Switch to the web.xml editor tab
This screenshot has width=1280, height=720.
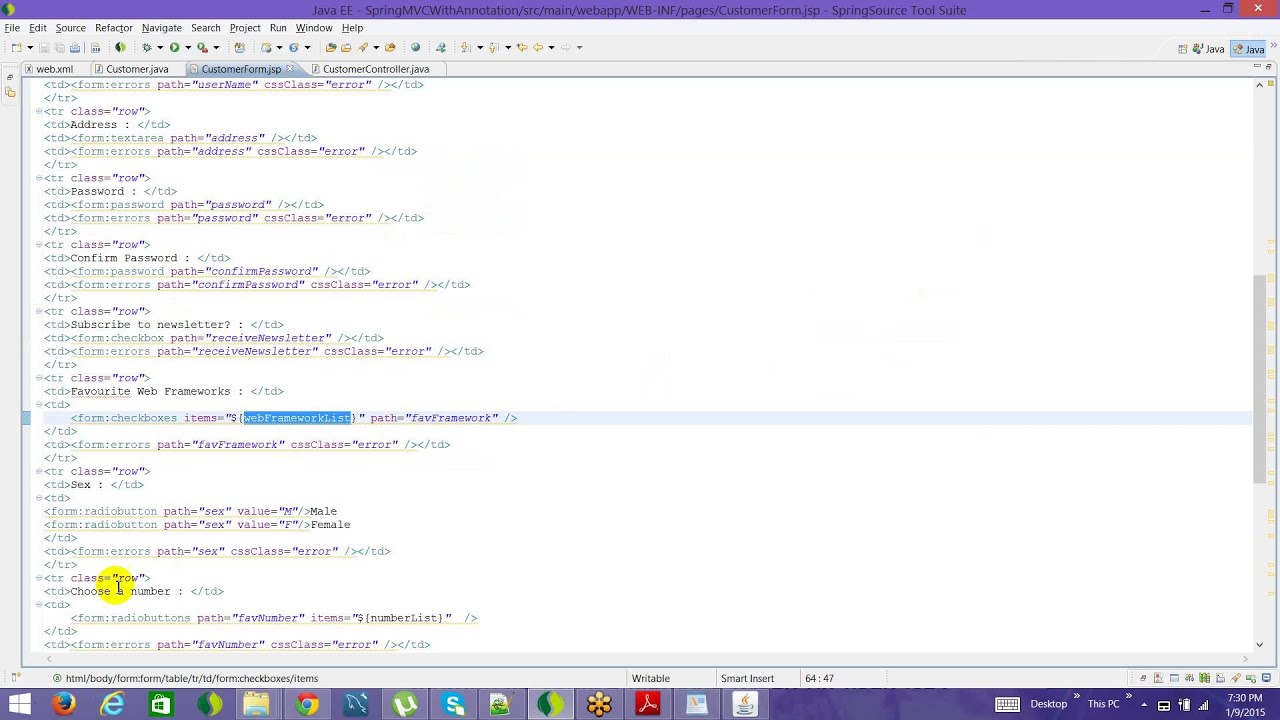coord(54,69)
